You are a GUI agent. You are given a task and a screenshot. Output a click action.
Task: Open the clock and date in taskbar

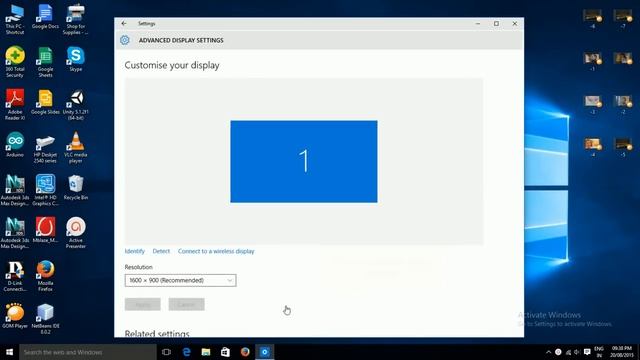(621, 352)
